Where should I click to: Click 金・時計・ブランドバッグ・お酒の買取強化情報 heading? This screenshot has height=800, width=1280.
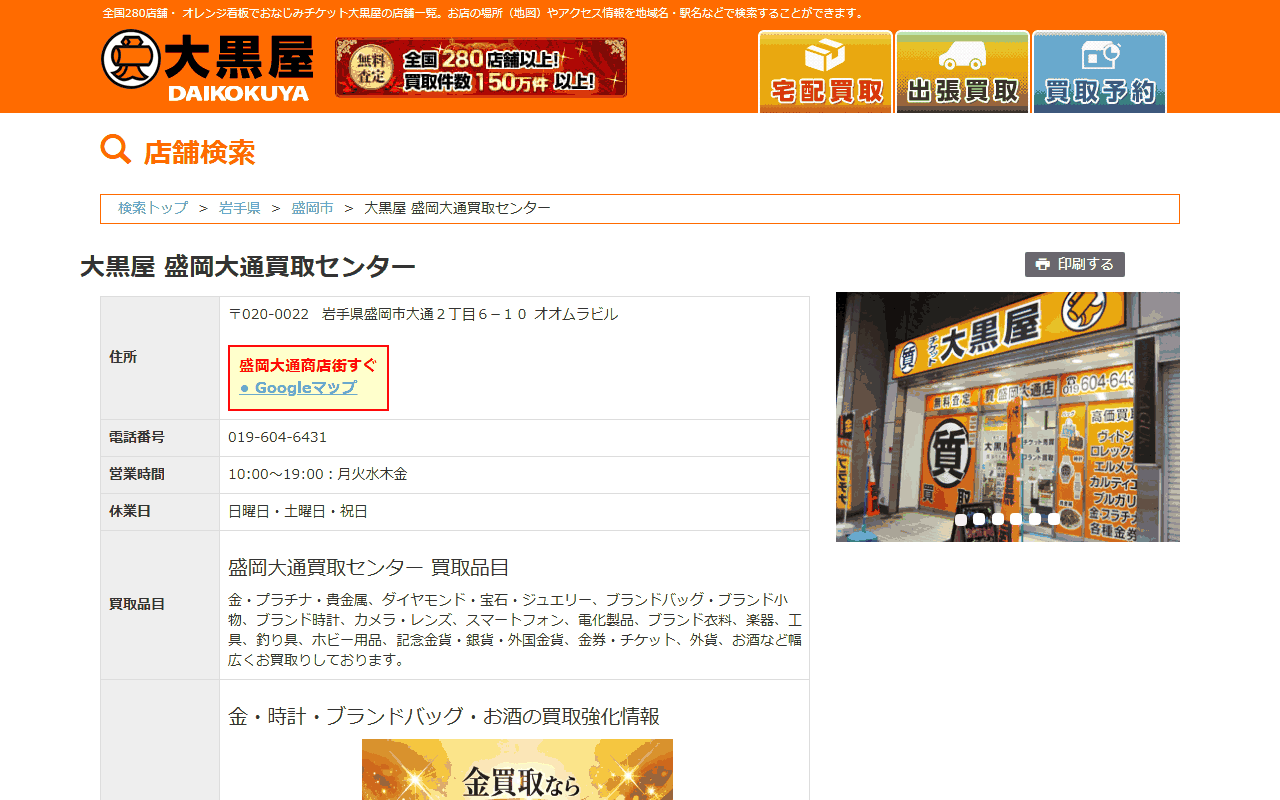[444, 716]
